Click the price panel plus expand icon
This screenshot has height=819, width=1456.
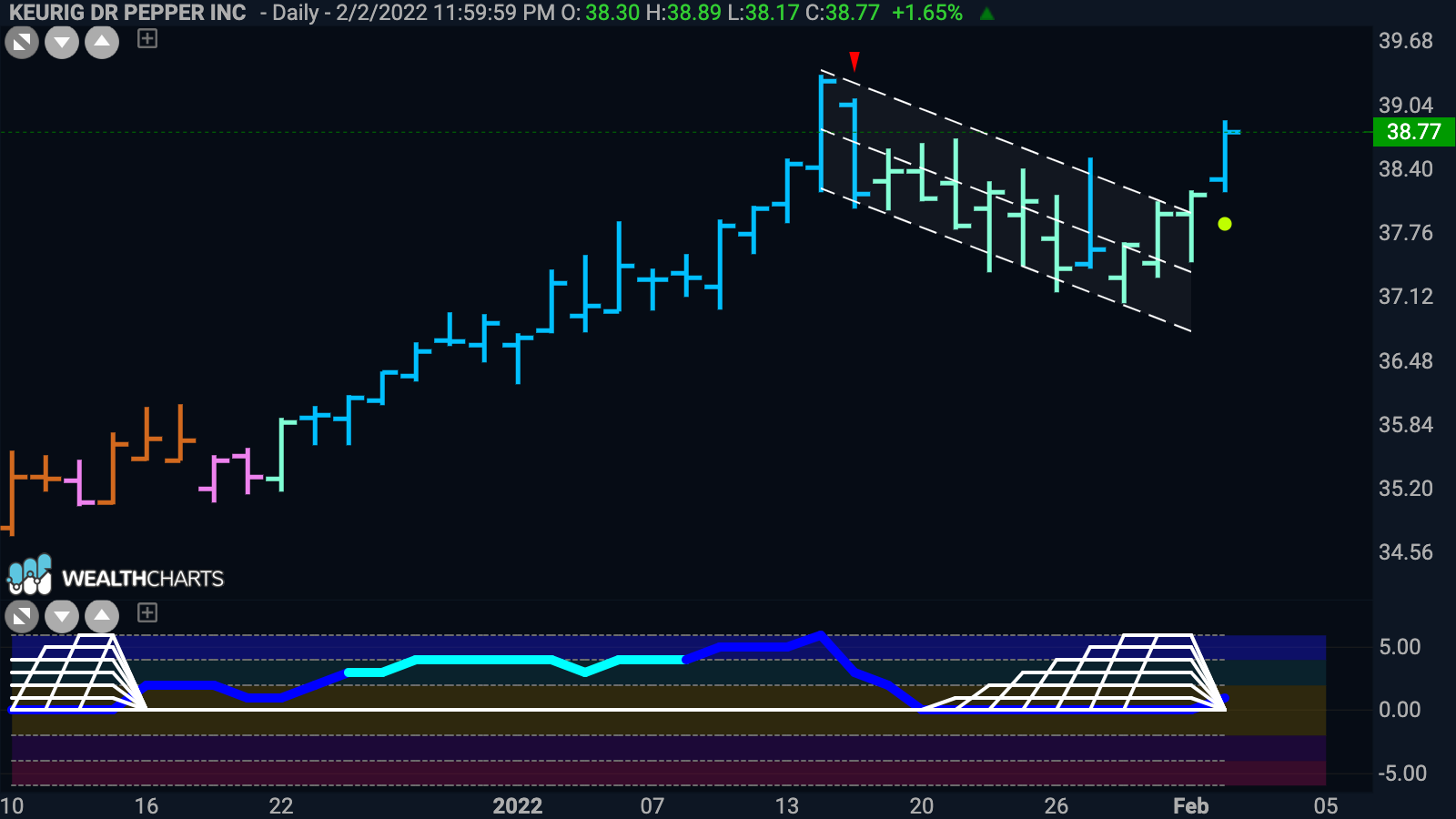[x=147, y=38]
